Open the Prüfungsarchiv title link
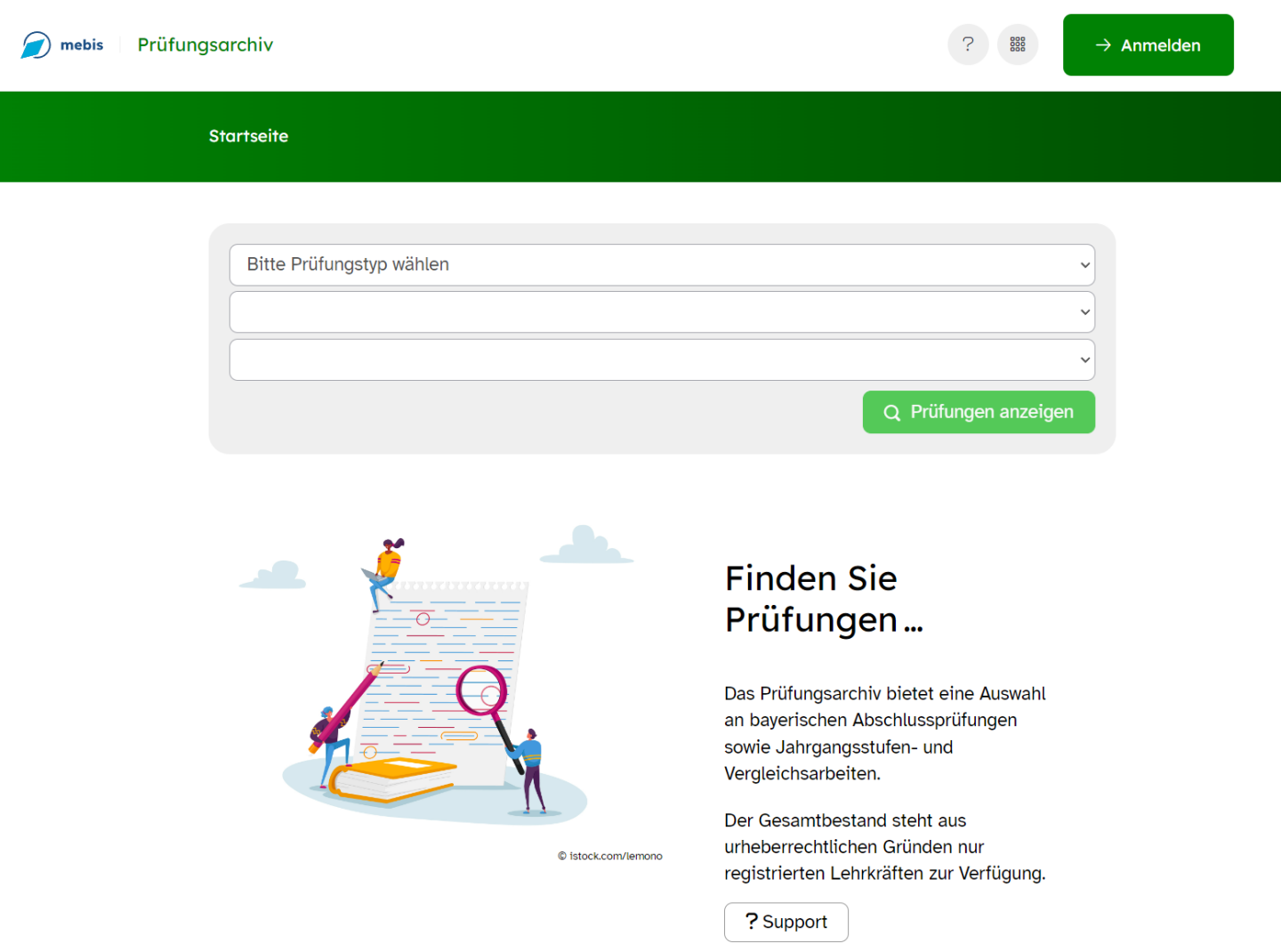This screenshot has width=1281, height=952. point(205,44)
